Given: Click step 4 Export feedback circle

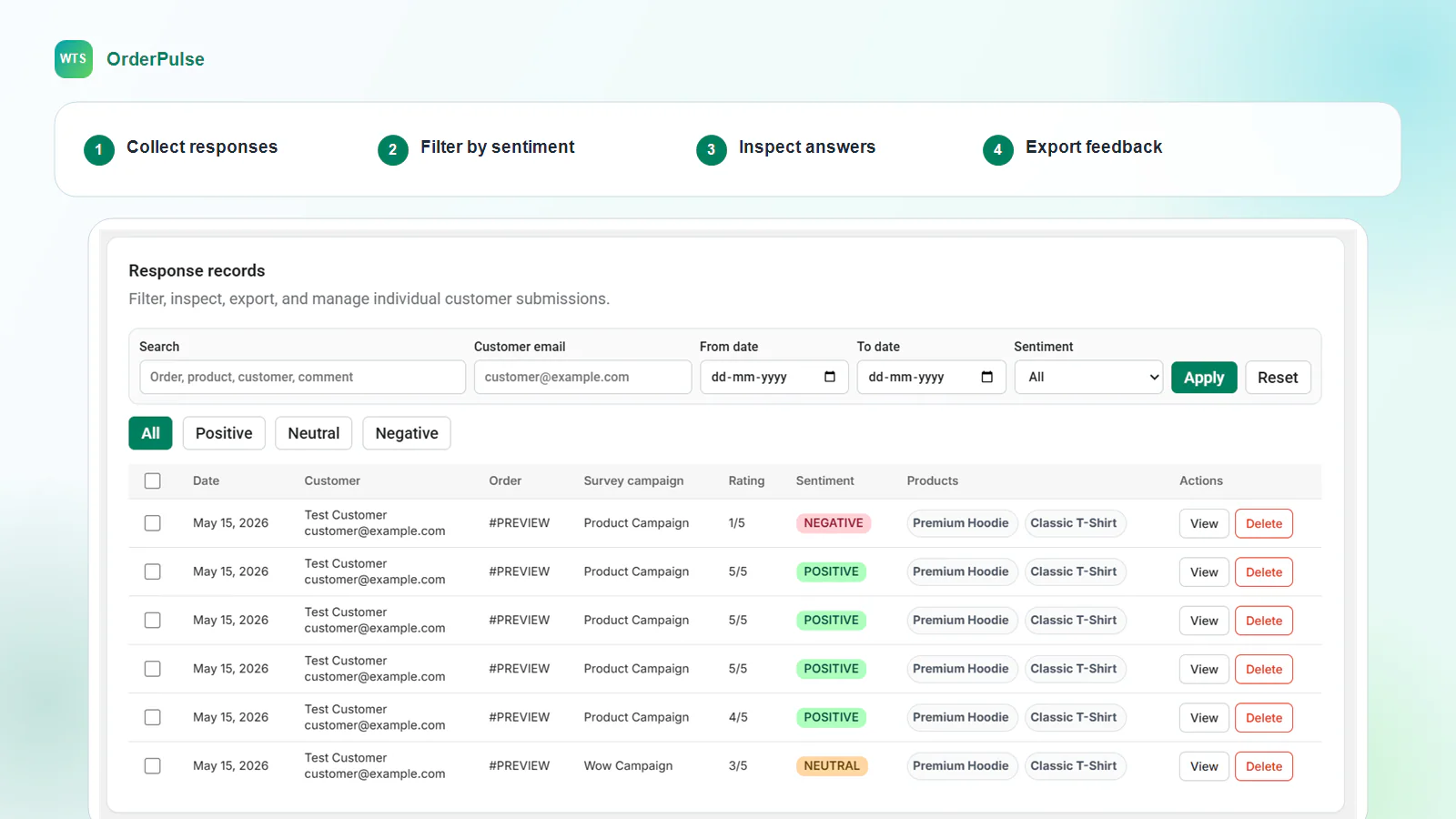Looking at the screenshot, I should coord(998,150).
